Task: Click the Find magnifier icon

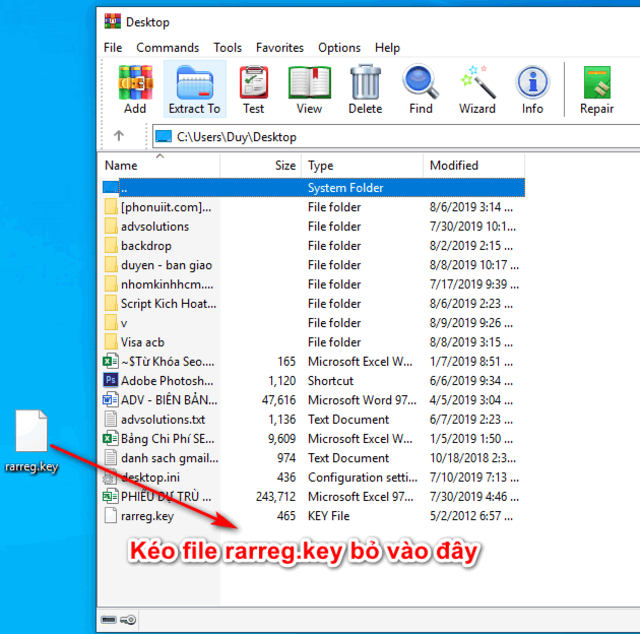Action: (420, 82)
